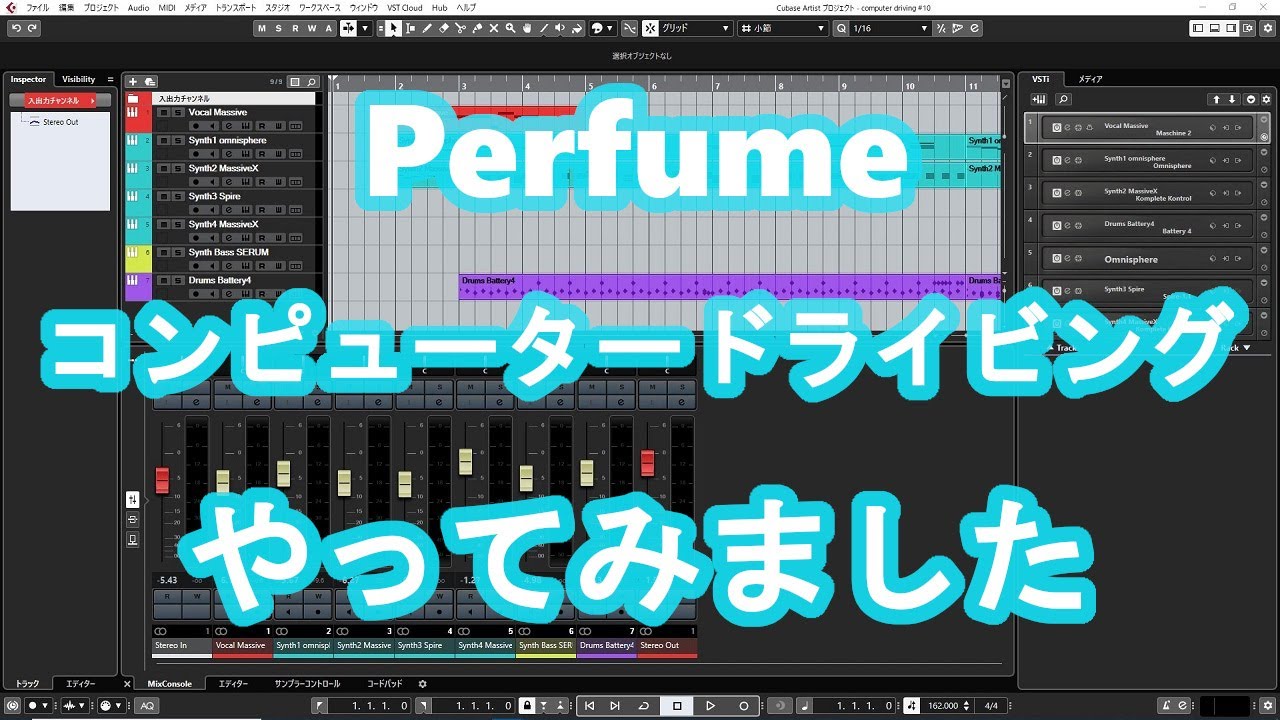
Task: Click Go to Next Marker transport button
Action: [615, 705]
